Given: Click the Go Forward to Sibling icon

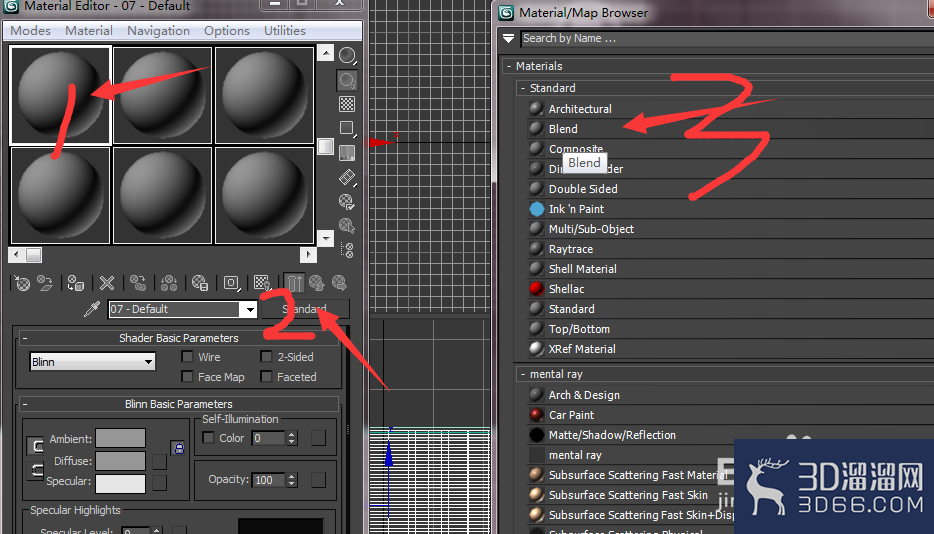Looking at the screenshot, I should click(340, 283).
